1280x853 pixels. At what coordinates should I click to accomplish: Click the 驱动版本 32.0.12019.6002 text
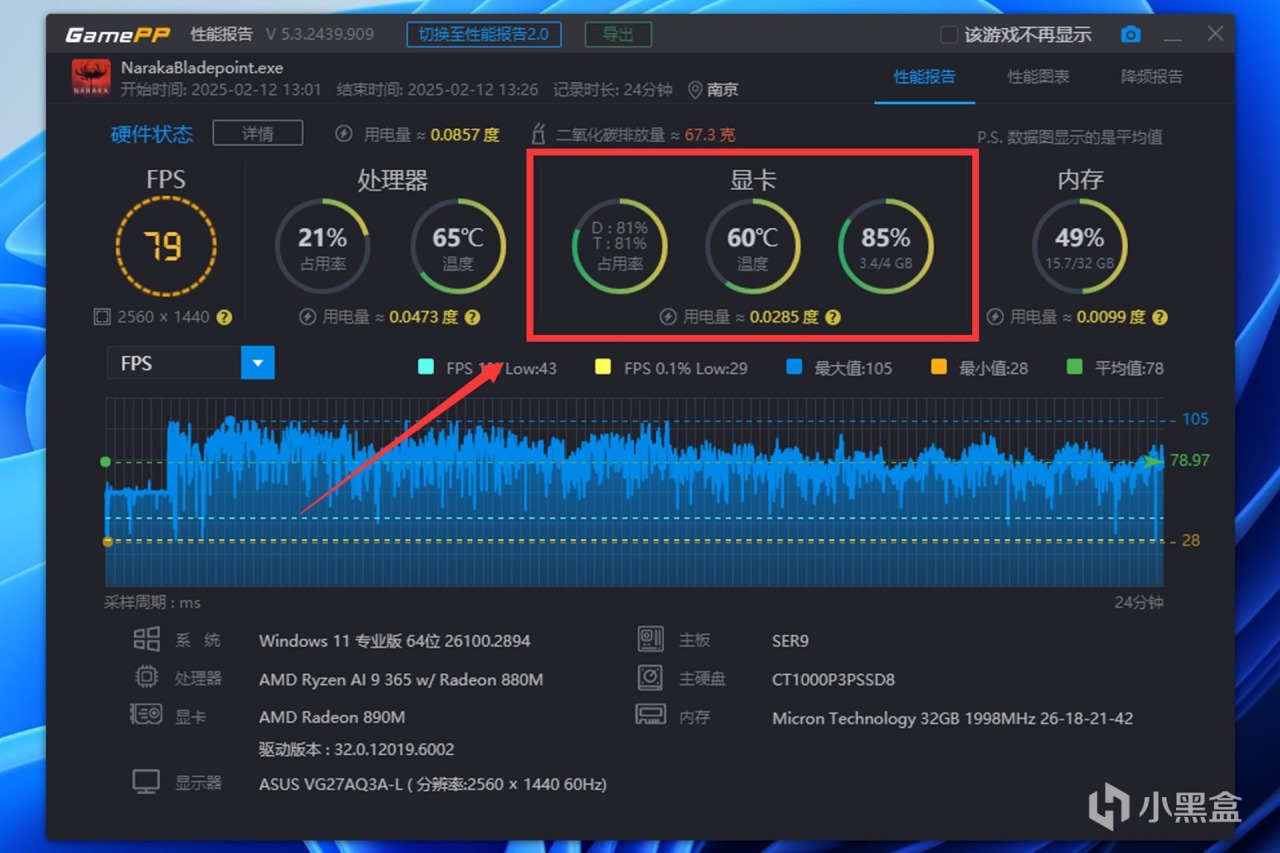tap(357, 749)
